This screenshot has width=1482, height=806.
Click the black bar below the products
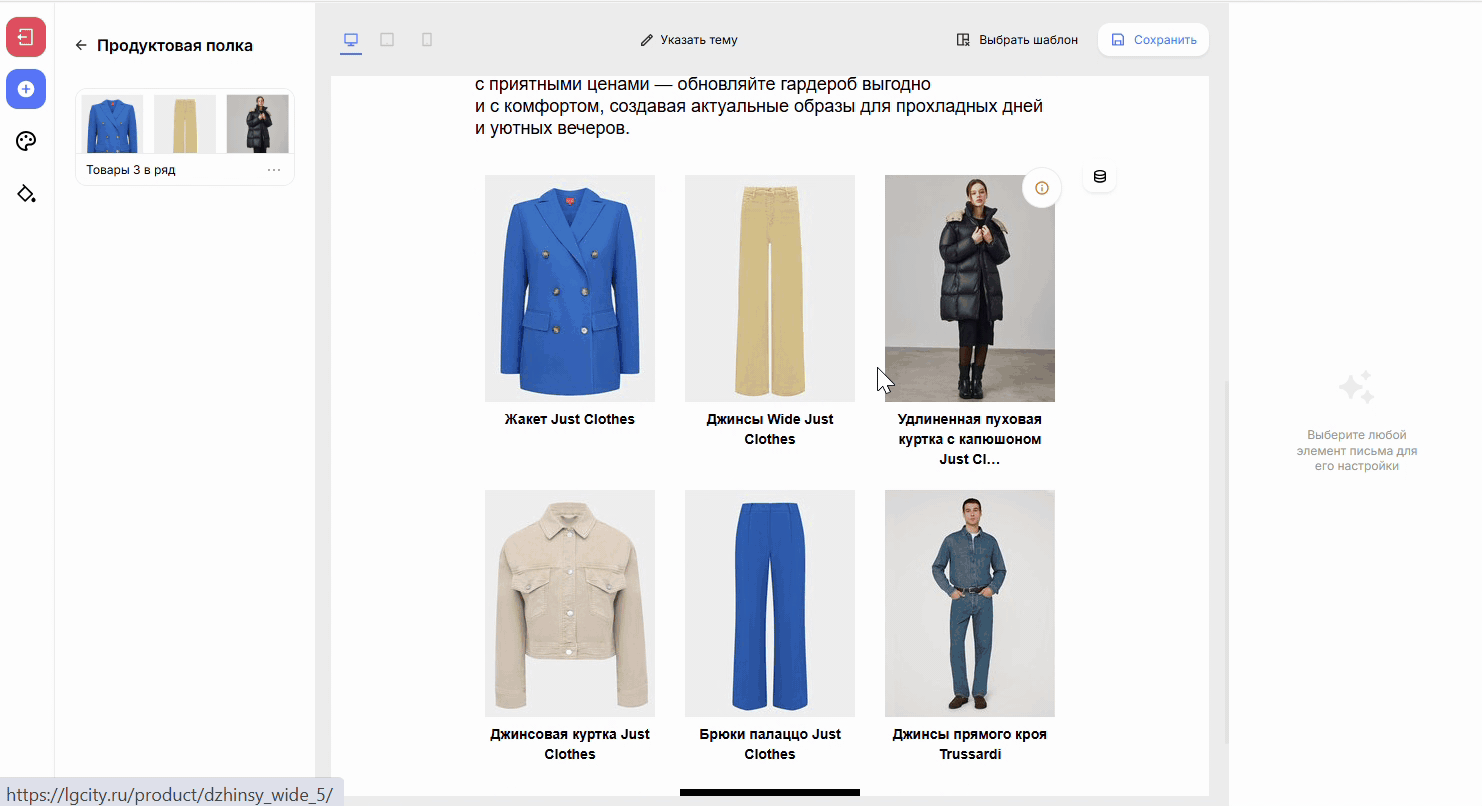pos(770,792)
